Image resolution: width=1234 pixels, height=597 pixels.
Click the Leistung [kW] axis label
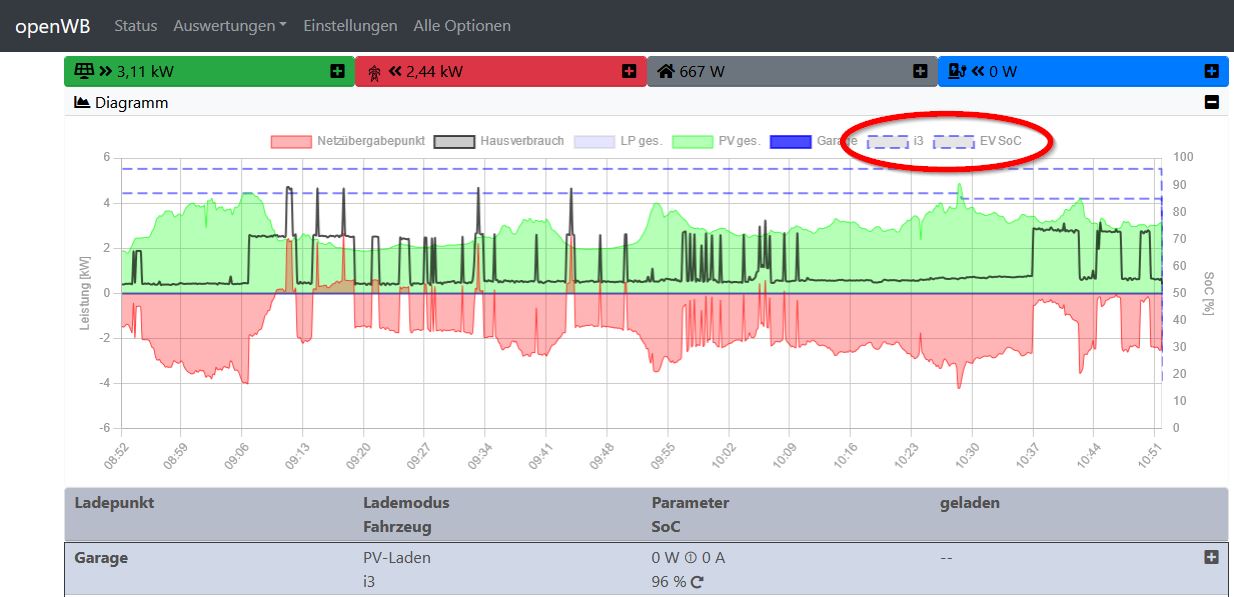pos(85,292)
